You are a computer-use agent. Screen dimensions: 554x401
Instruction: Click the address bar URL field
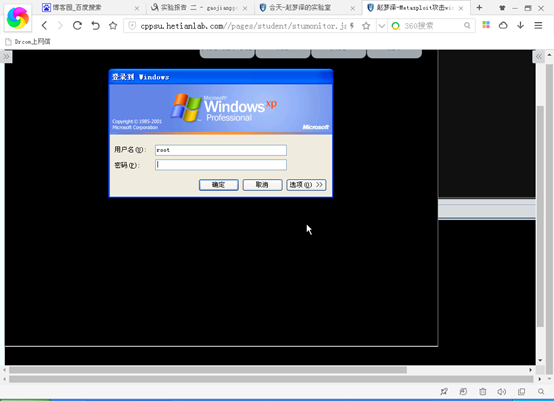coord(243,26)
